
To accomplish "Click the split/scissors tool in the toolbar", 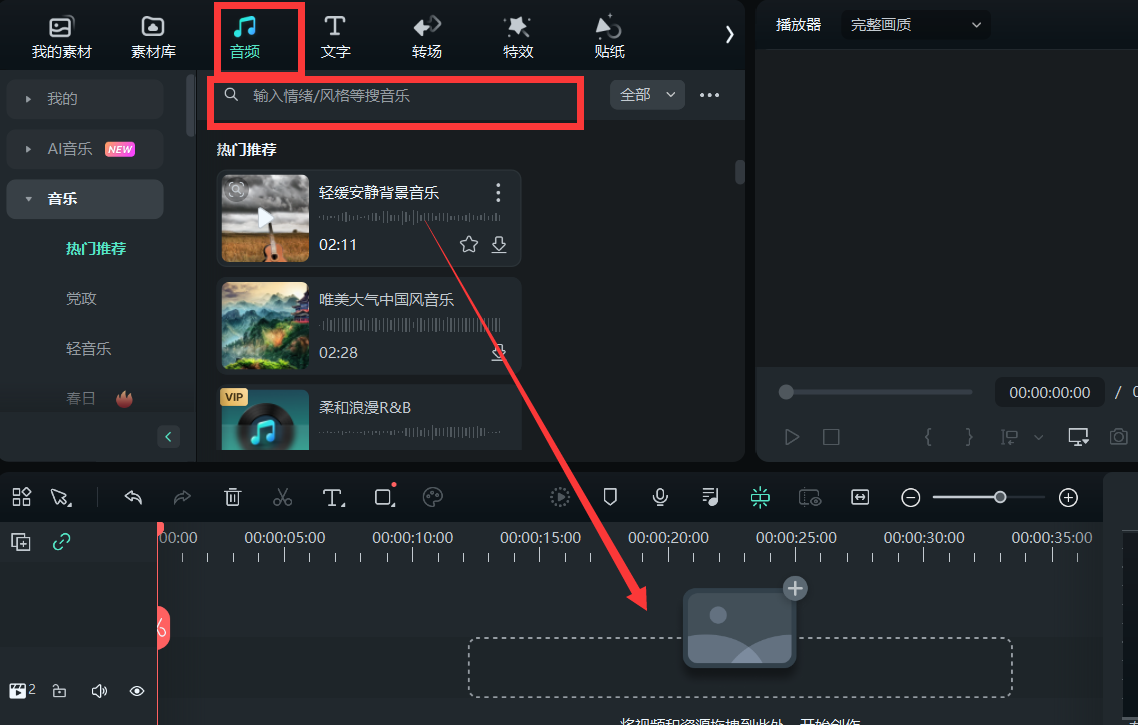I will [x=283, y=497].
